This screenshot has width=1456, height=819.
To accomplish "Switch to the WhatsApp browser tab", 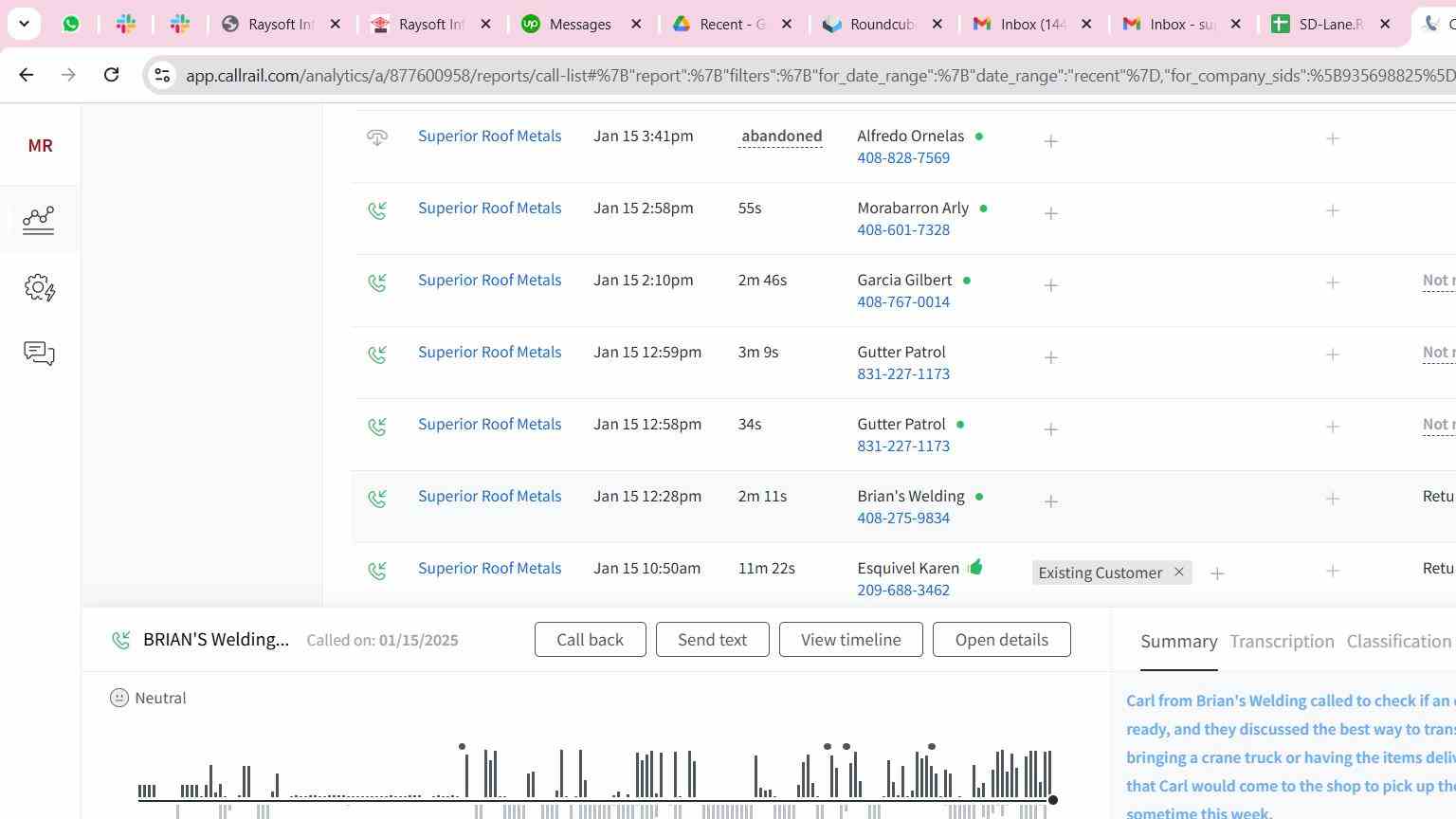I will click(x=71, y=24).
